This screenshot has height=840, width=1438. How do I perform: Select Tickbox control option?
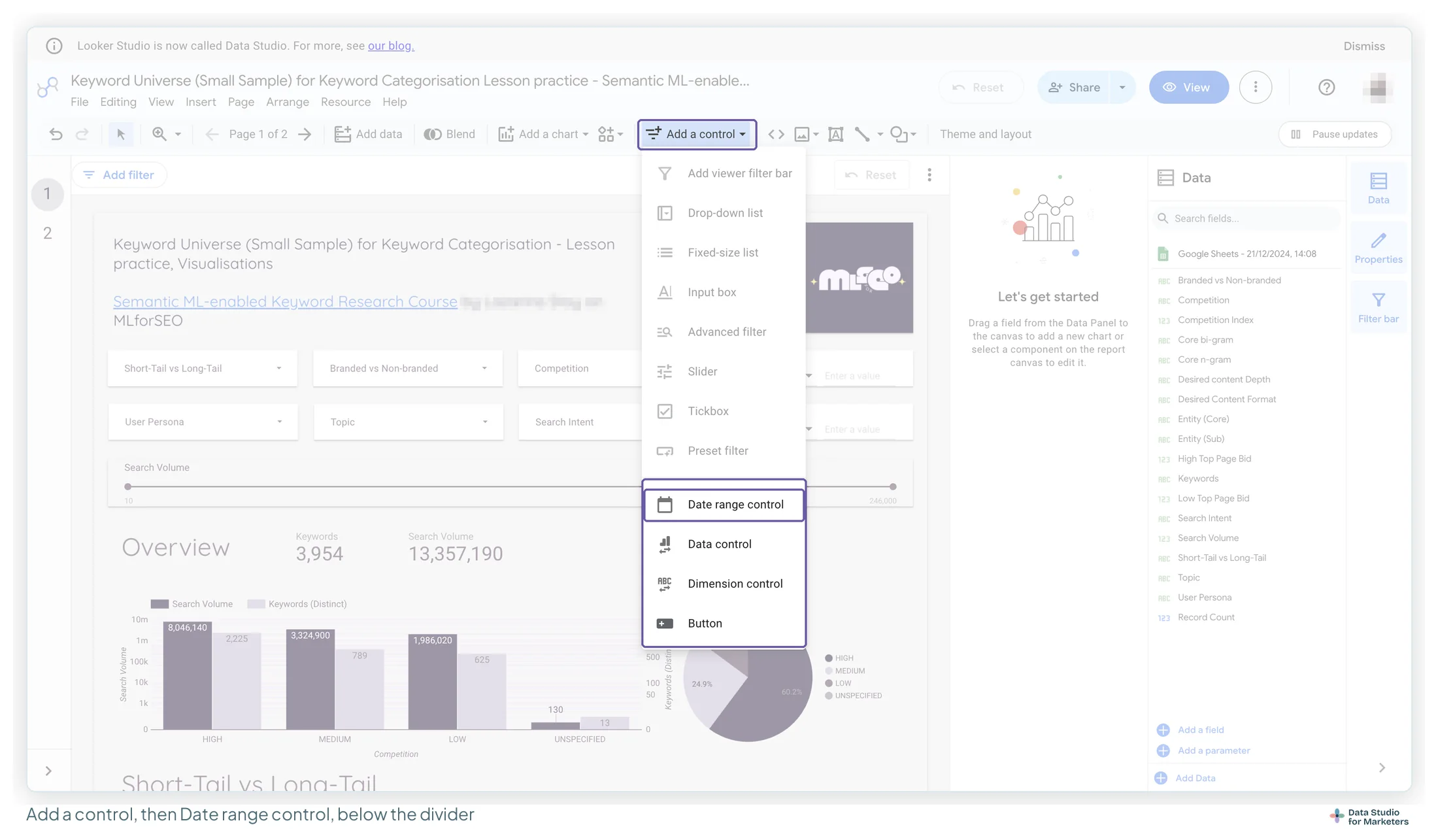[724, 411]
